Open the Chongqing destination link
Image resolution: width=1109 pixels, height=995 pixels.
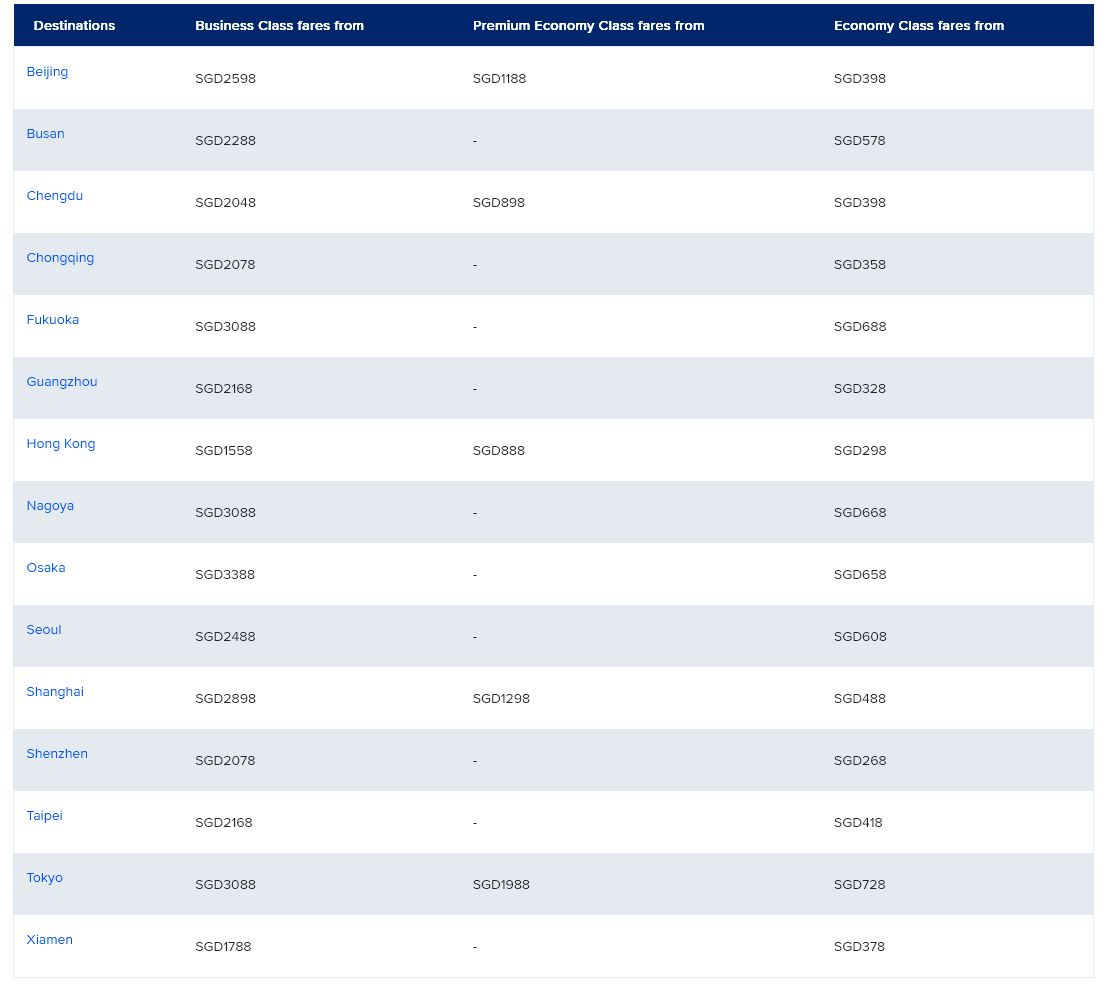coord(60,258)
